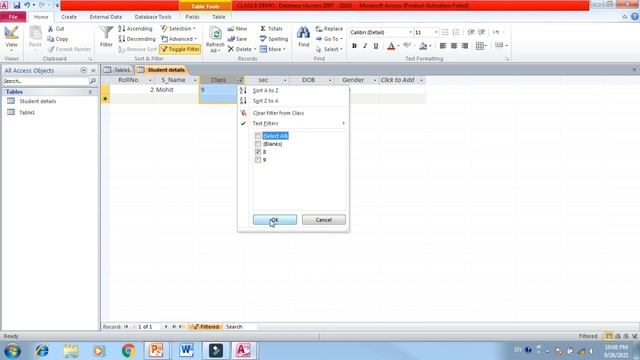Viewport: 640px width, 360px height.
Task: Click Cancel in the filter popup
Action: pos(324,220)
